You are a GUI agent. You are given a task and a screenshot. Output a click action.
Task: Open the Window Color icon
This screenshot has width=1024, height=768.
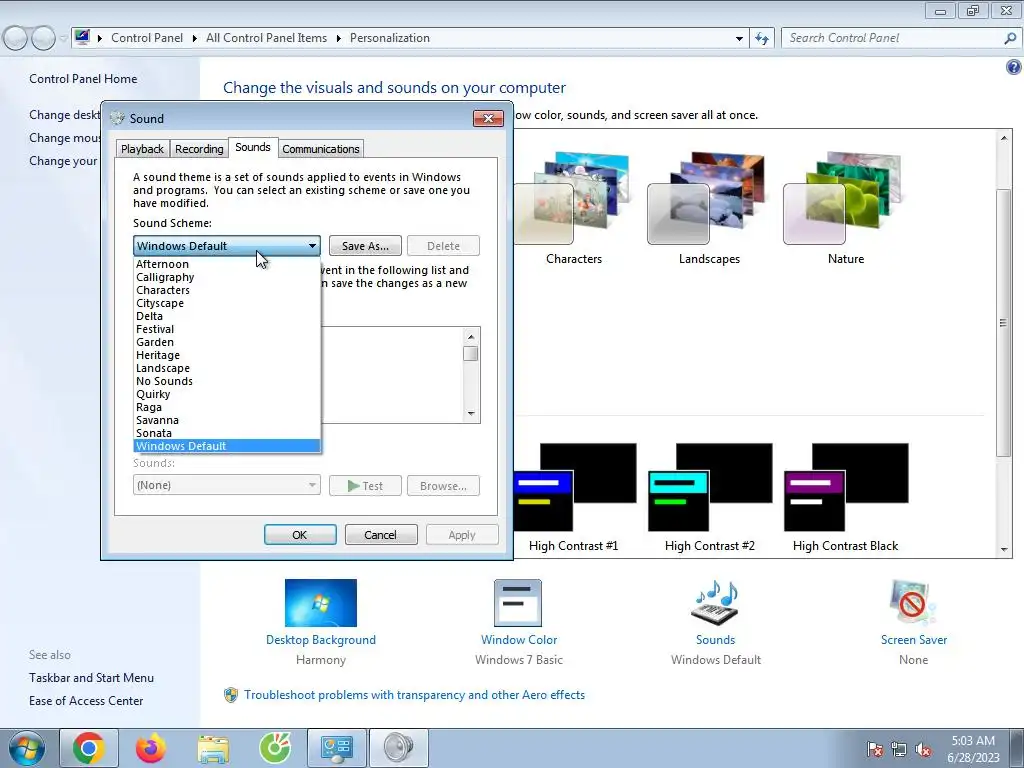tap(518, 603)
